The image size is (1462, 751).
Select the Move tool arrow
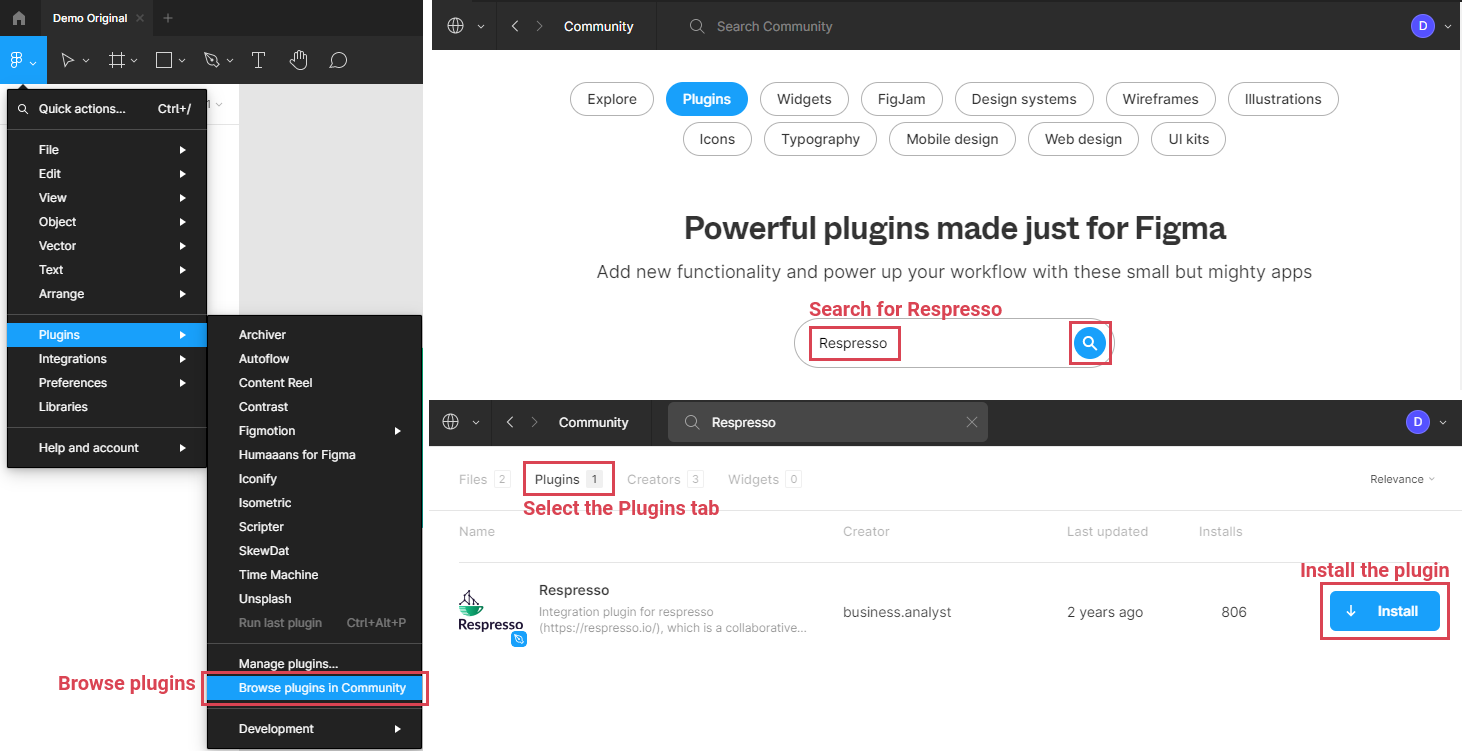67,60
